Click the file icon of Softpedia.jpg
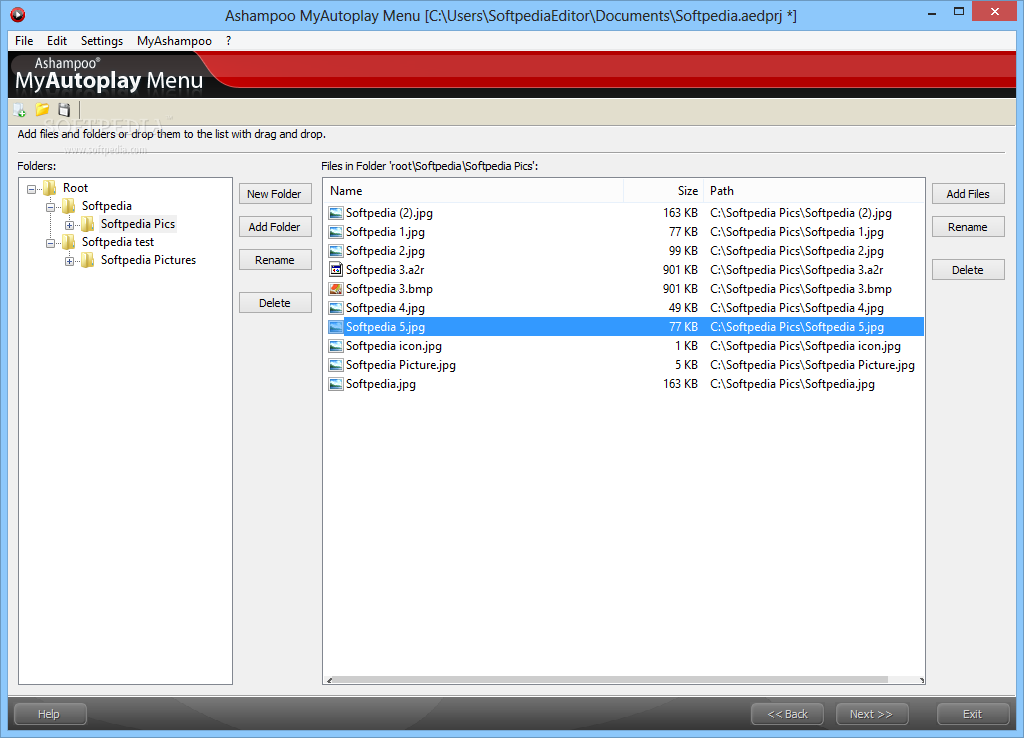The image size is (1024, 738). click(x=336, y=384)
